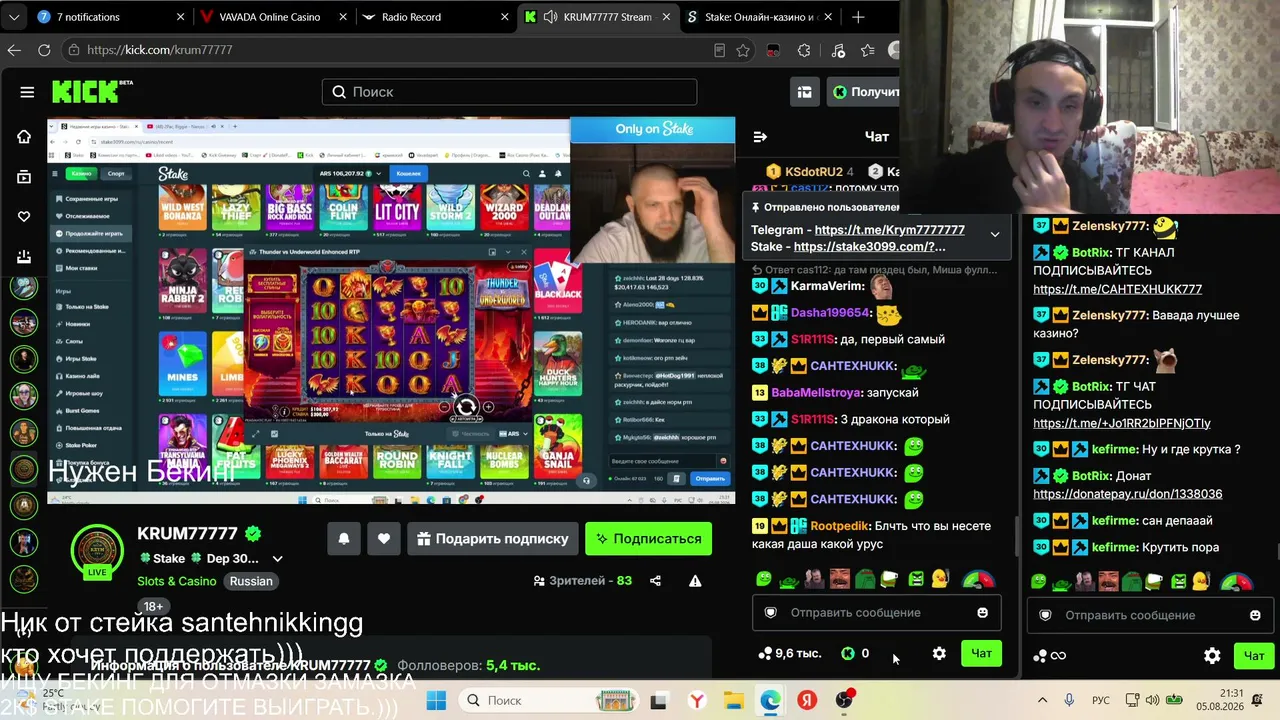Open a new browser tab
The image size is (1280, 720).
[858, 17]
